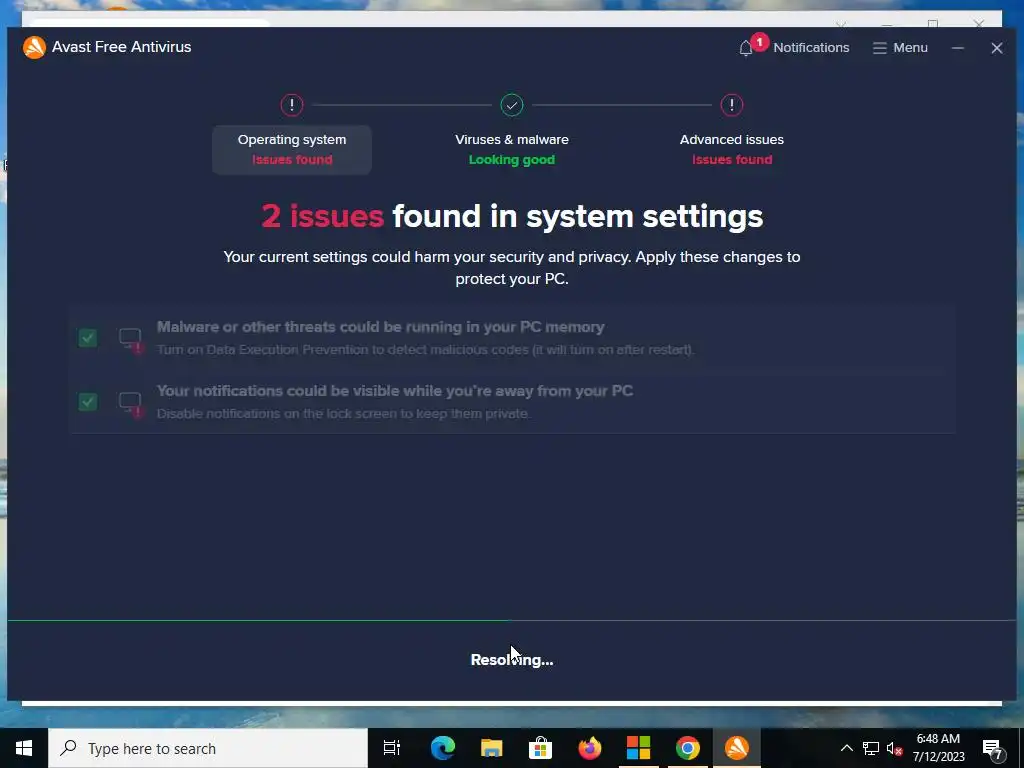Launch Firefox from taskbar
The height and width of the screenshot is (768, 1024).
coord(590,748)
